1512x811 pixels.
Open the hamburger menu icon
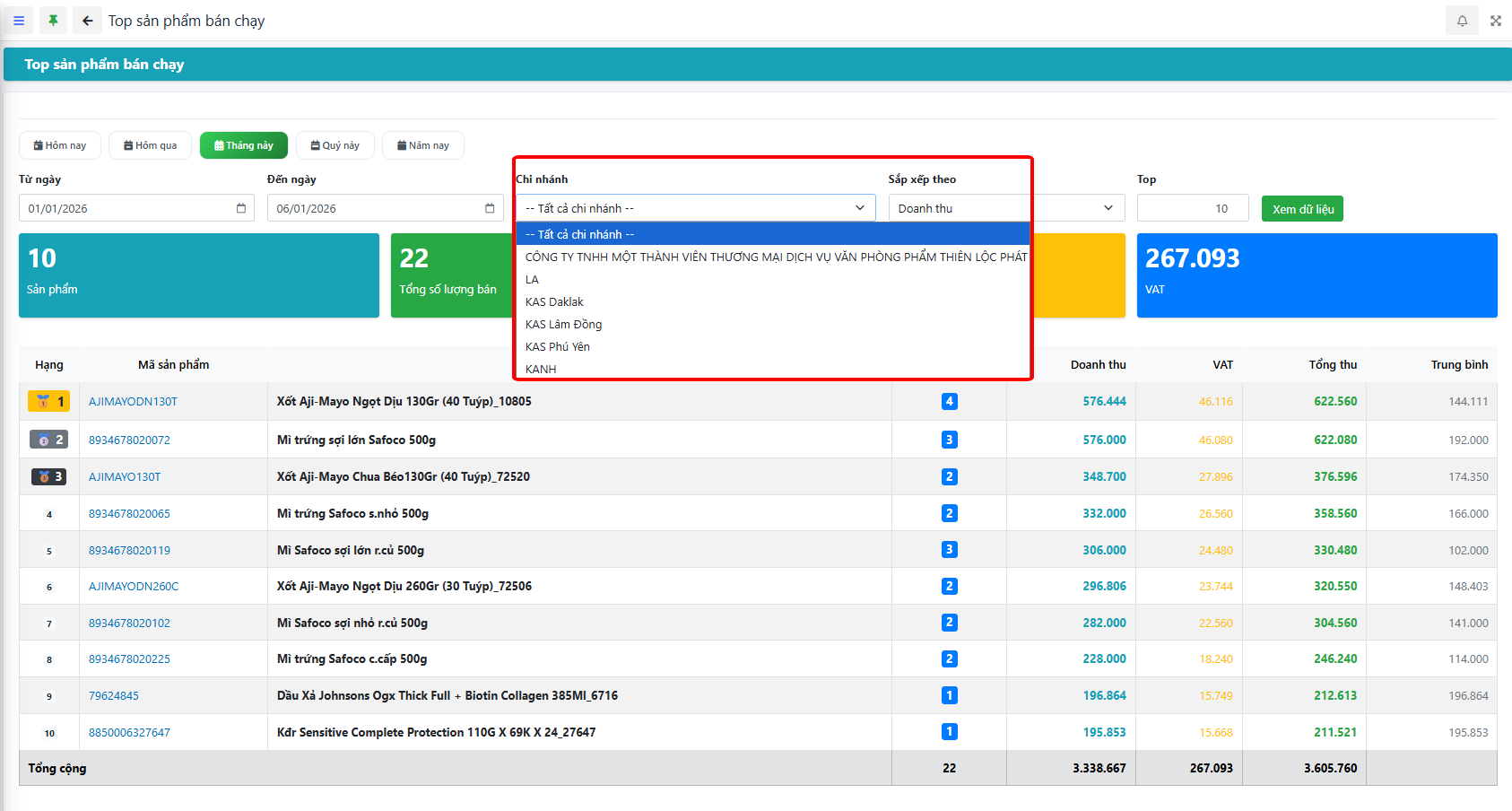pos(19,21)
